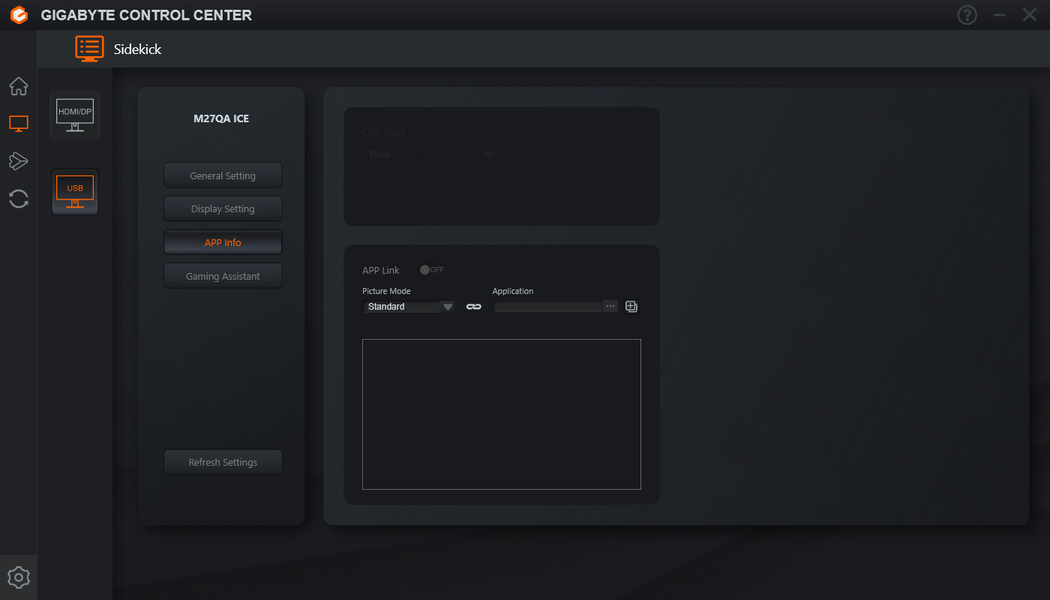
Task: Open the monitor section in sidebar
Action: 19,124
